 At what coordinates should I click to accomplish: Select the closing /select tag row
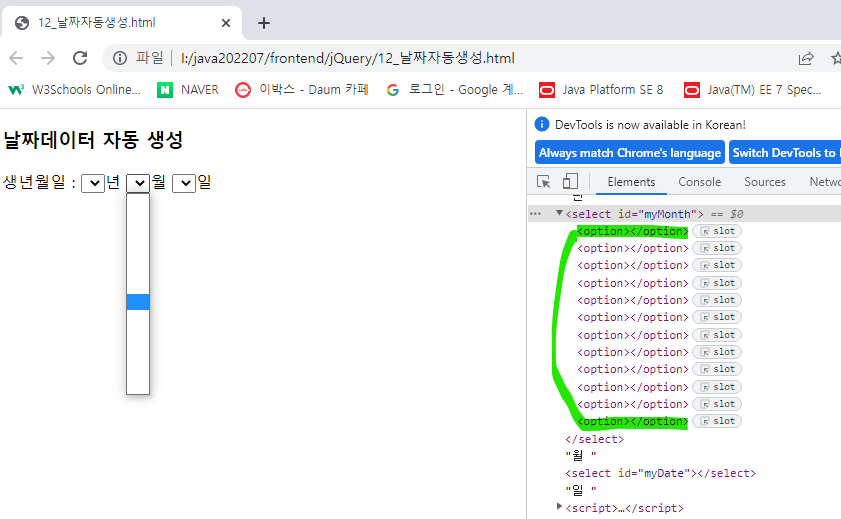coord(594,439)
